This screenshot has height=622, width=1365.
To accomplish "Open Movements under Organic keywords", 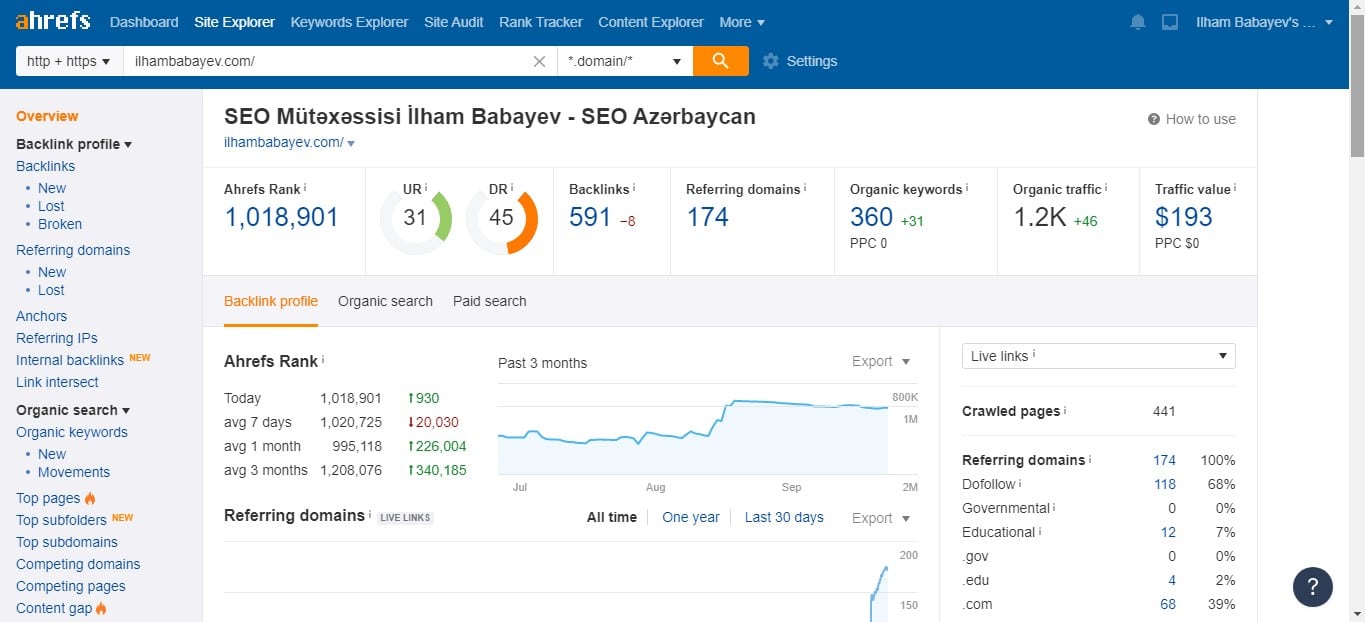I will click(x=74, y=472).
